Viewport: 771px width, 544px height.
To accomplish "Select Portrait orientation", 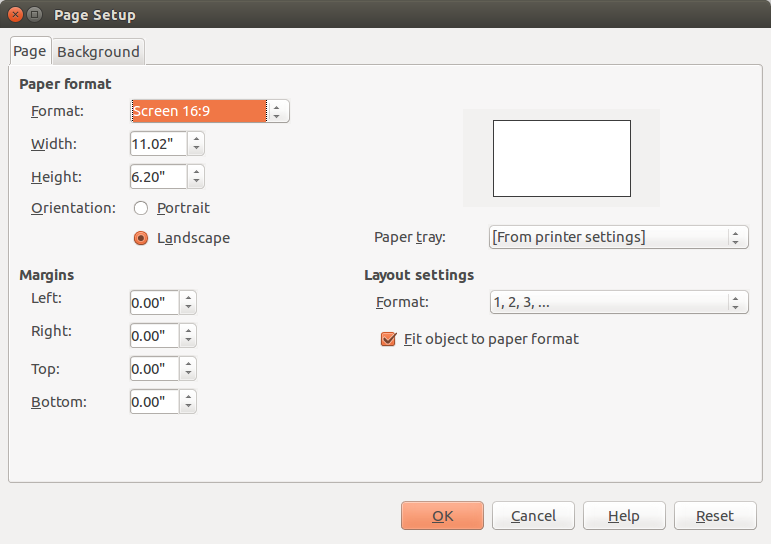I will click(x=141, y=208).
